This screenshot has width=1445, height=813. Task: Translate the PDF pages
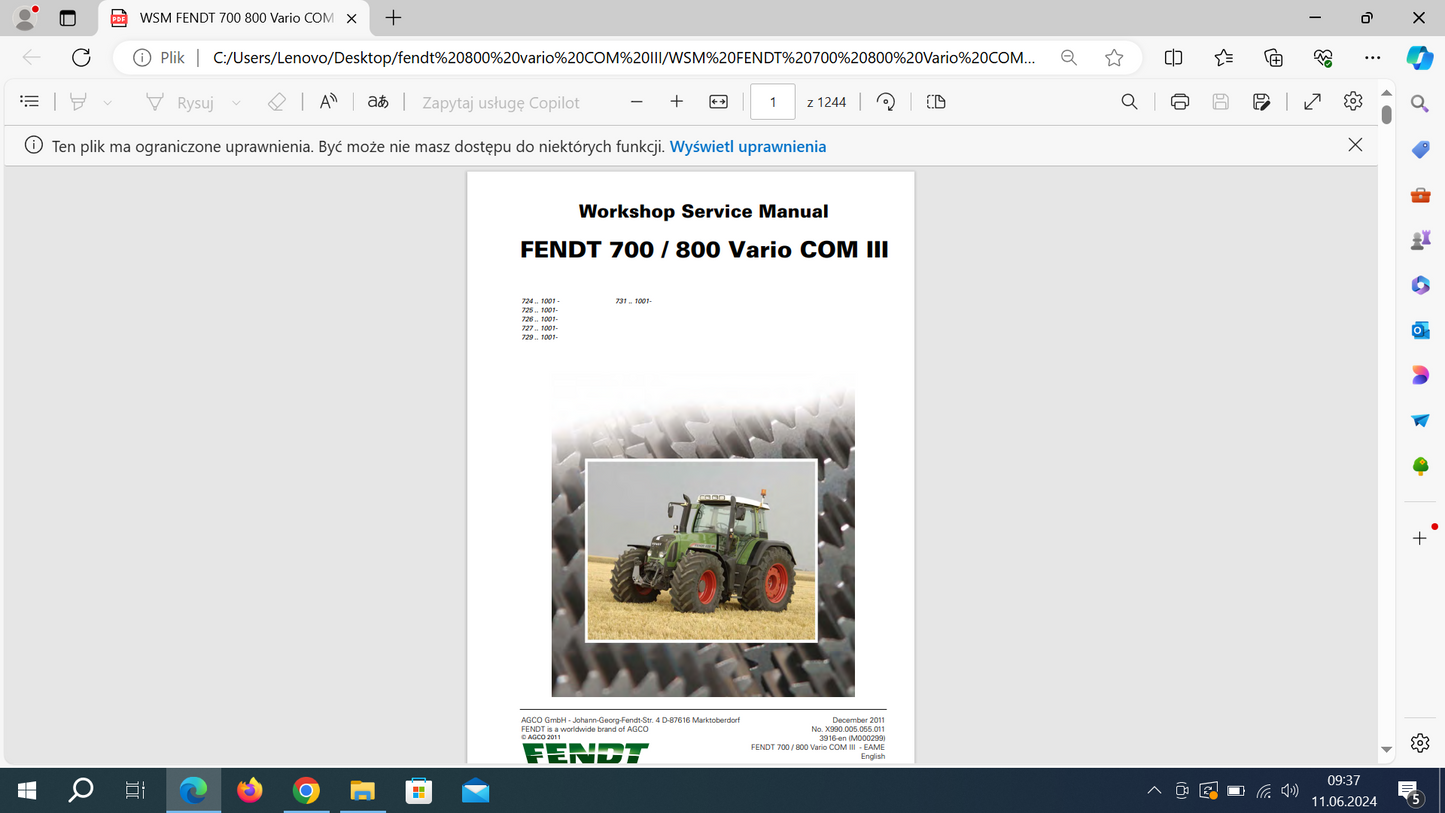coord(378,101)
